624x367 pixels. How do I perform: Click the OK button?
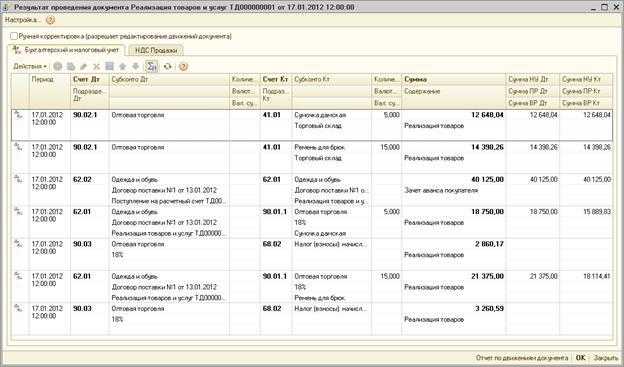(581, 357)
